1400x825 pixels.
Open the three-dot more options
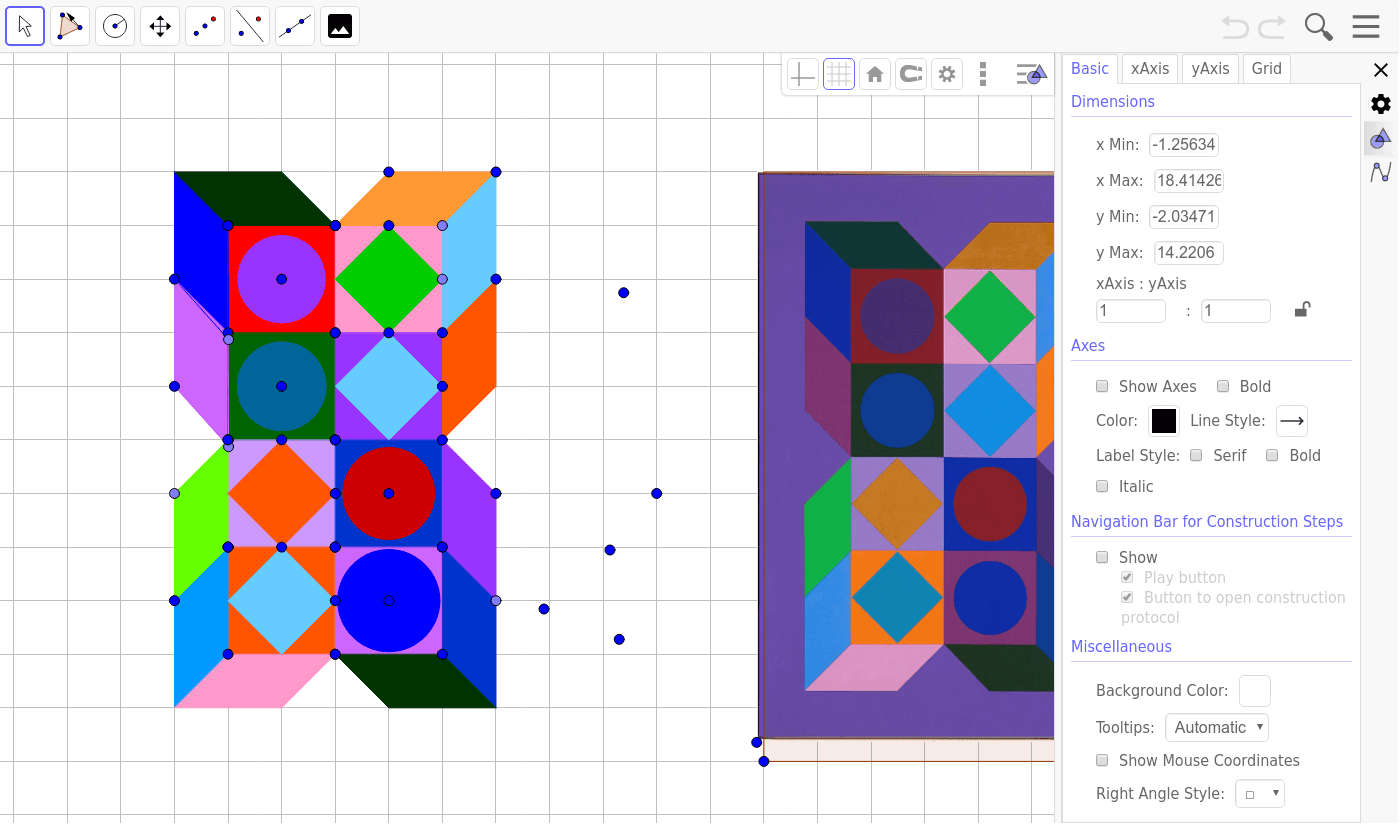point(983,74)
